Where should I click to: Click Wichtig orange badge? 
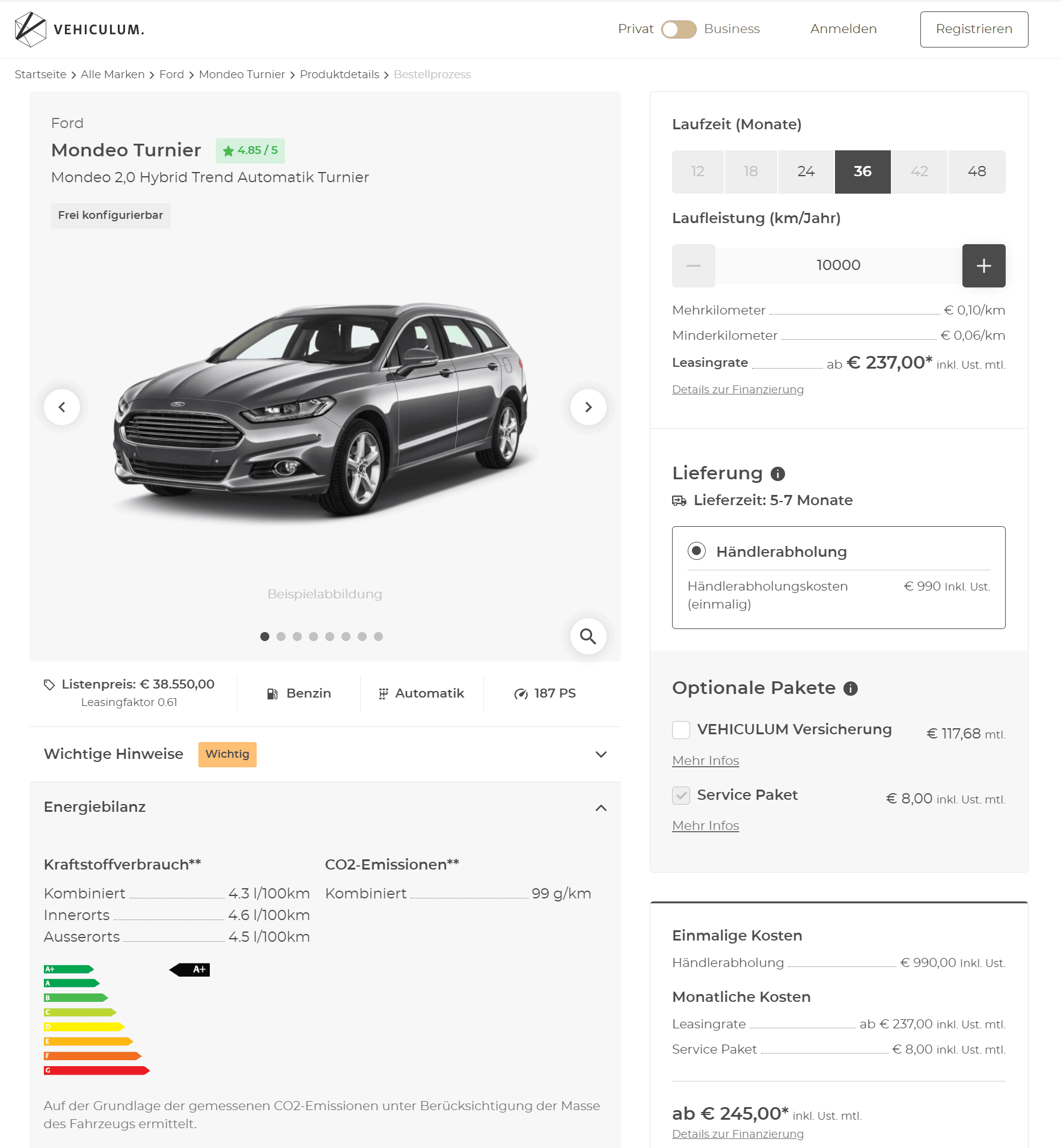point(227,755)
